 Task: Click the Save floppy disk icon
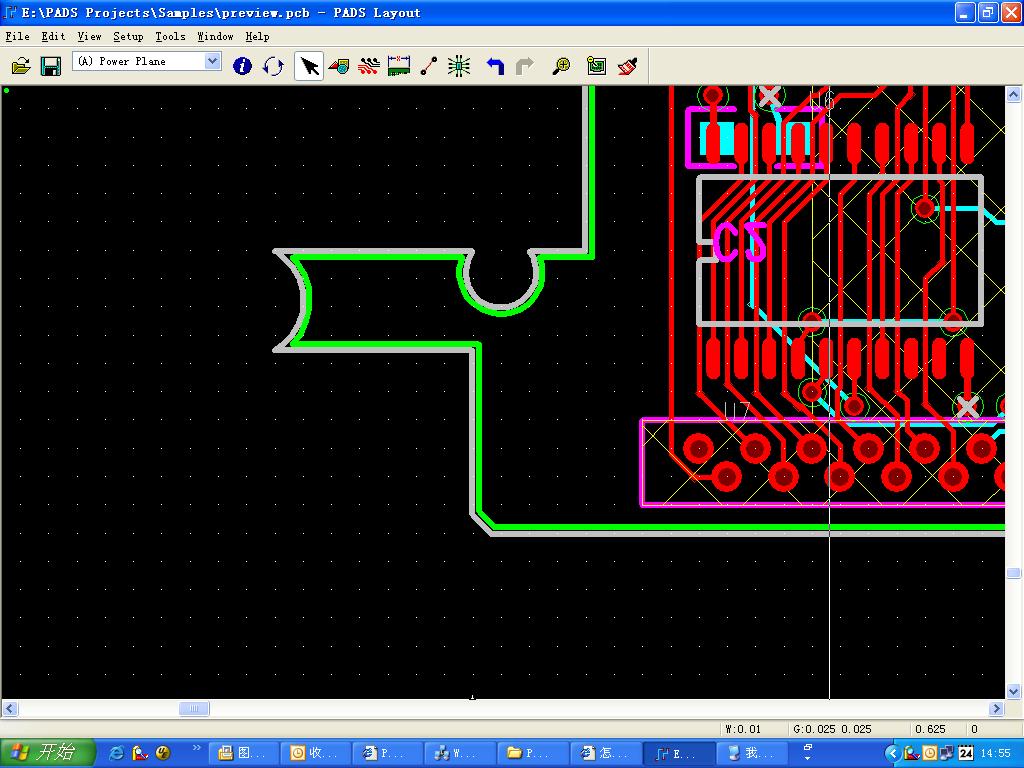50,66
